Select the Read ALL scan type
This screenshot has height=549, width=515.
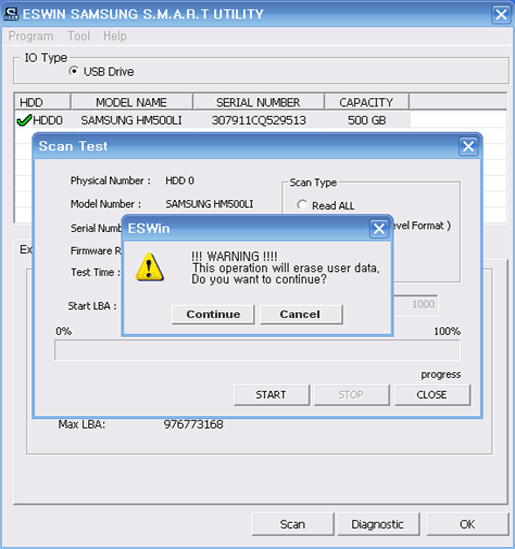301,205
